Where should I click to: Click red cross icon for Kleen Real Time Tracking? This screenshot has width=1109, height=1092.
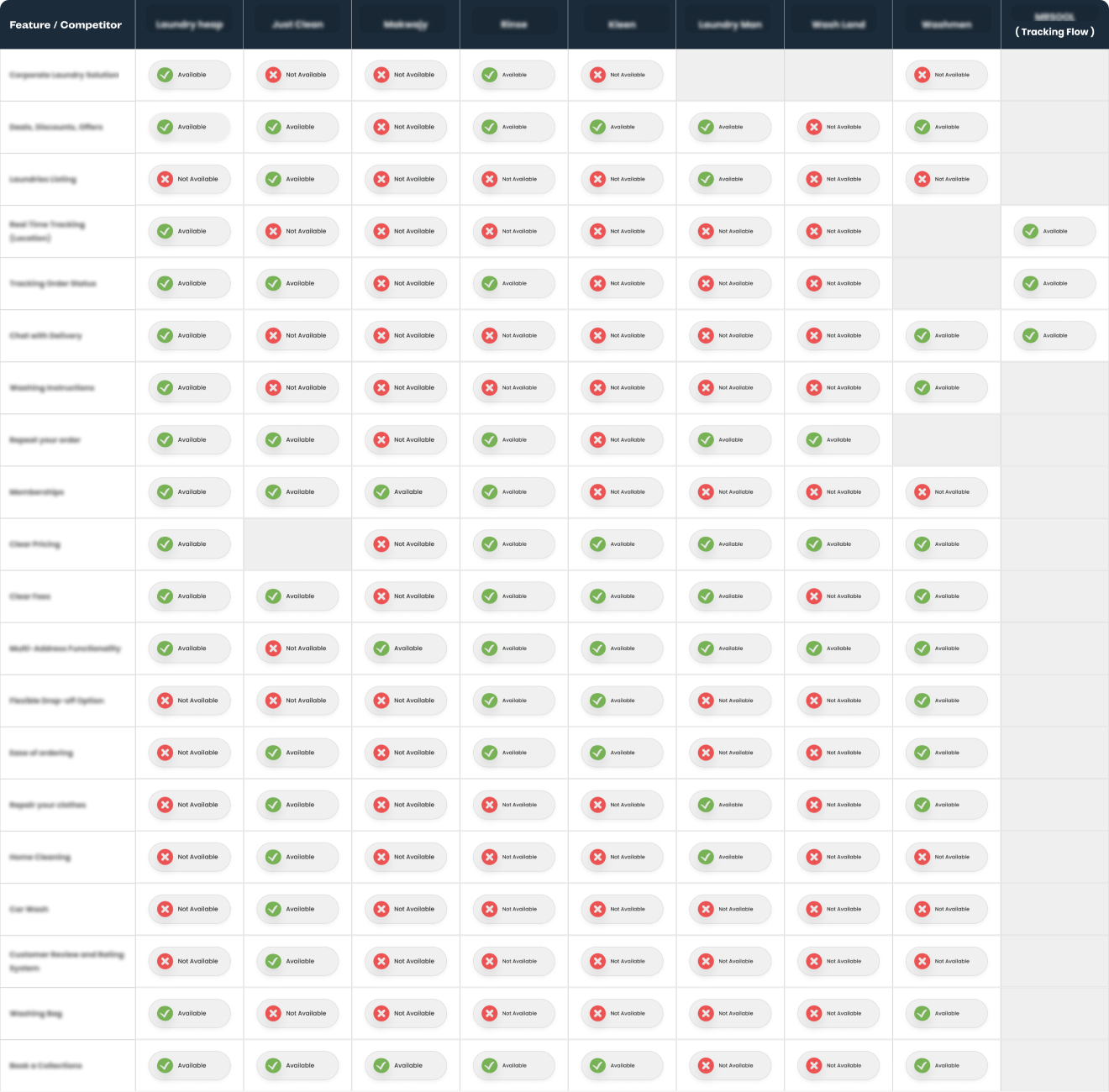click(x=598, y=231)
